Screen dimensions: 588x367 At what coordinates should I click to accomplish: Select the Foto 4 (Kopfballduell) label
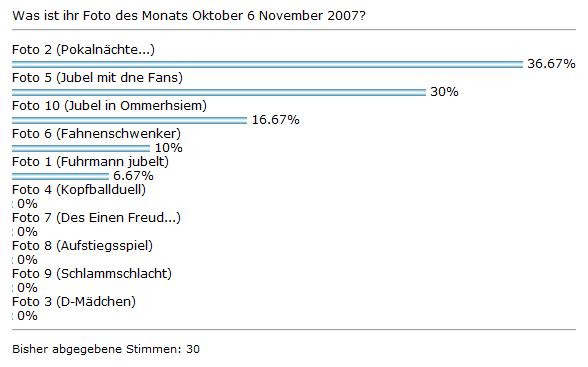point(79,190)
